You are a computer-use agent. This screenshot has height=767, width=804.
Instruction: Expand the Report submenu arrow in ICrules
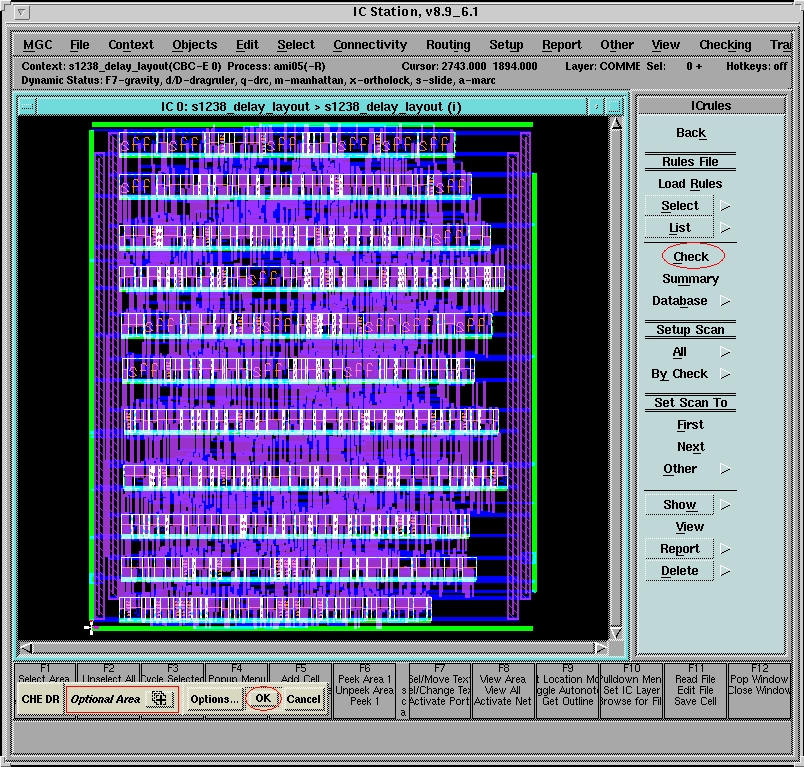[726, 549]
